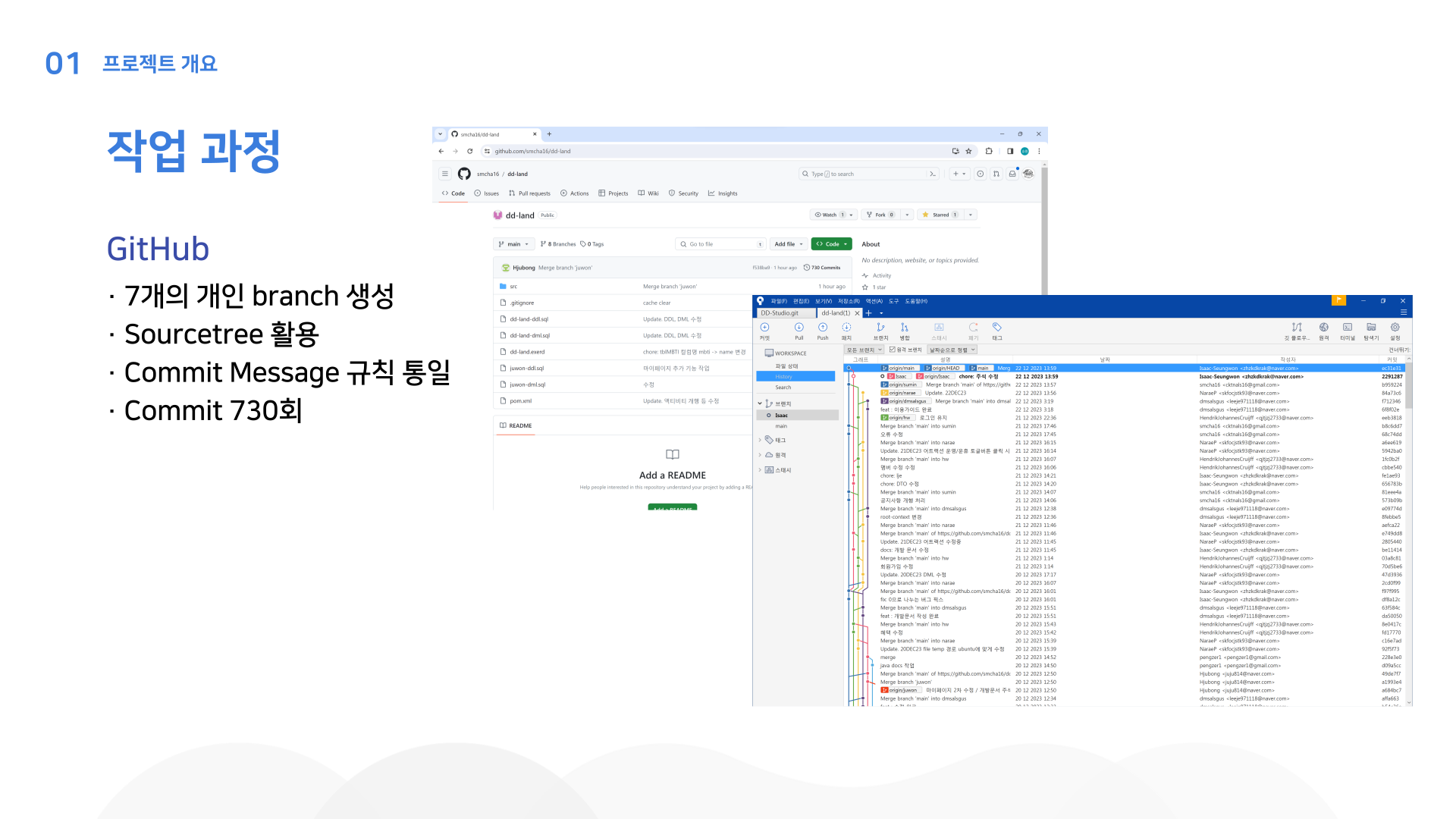Image resolution: width=1456 pixels, height=819 pixels.
Task: Open the File (파일) menu in Sourcetree
Action: 779,301
